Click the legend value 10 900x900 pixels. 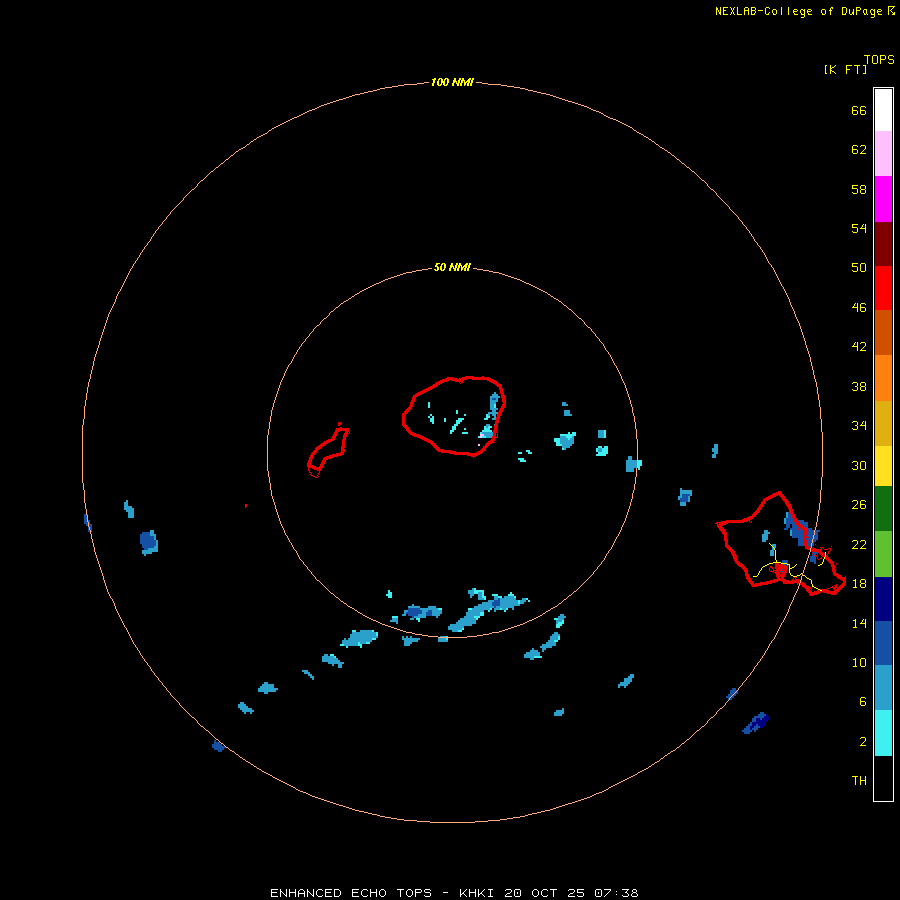(x=859, y=662)
